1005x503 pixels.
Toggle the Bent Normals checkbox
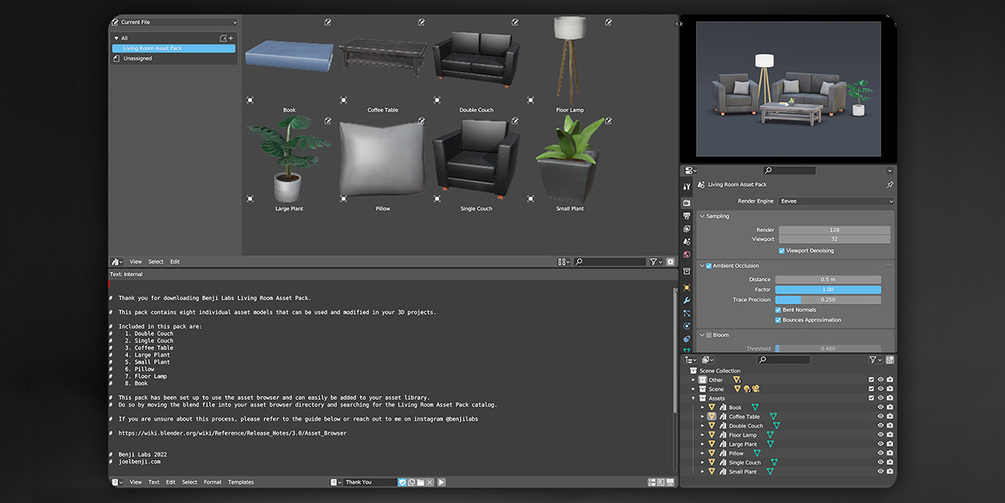778,309
